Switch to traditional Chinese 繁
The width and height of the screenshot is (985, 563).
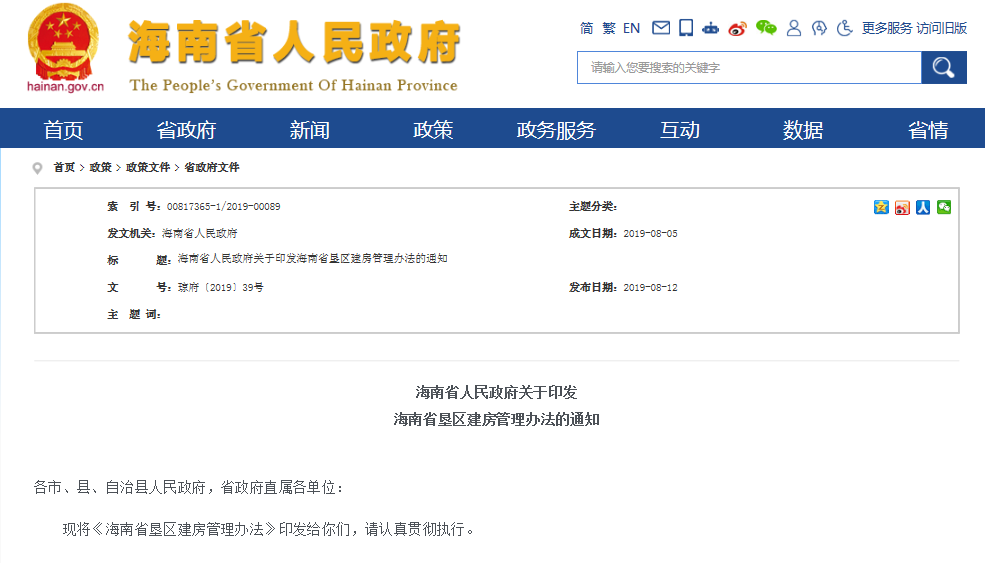pyautogui.click(x=608, y=28)
